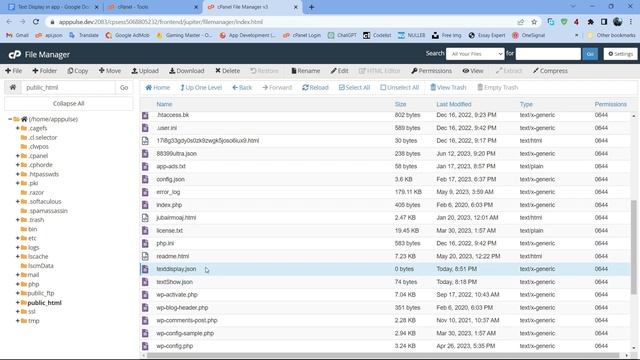Create a new folder with + Folder
The width and height of the screenshot is (640, 360).
44,71
